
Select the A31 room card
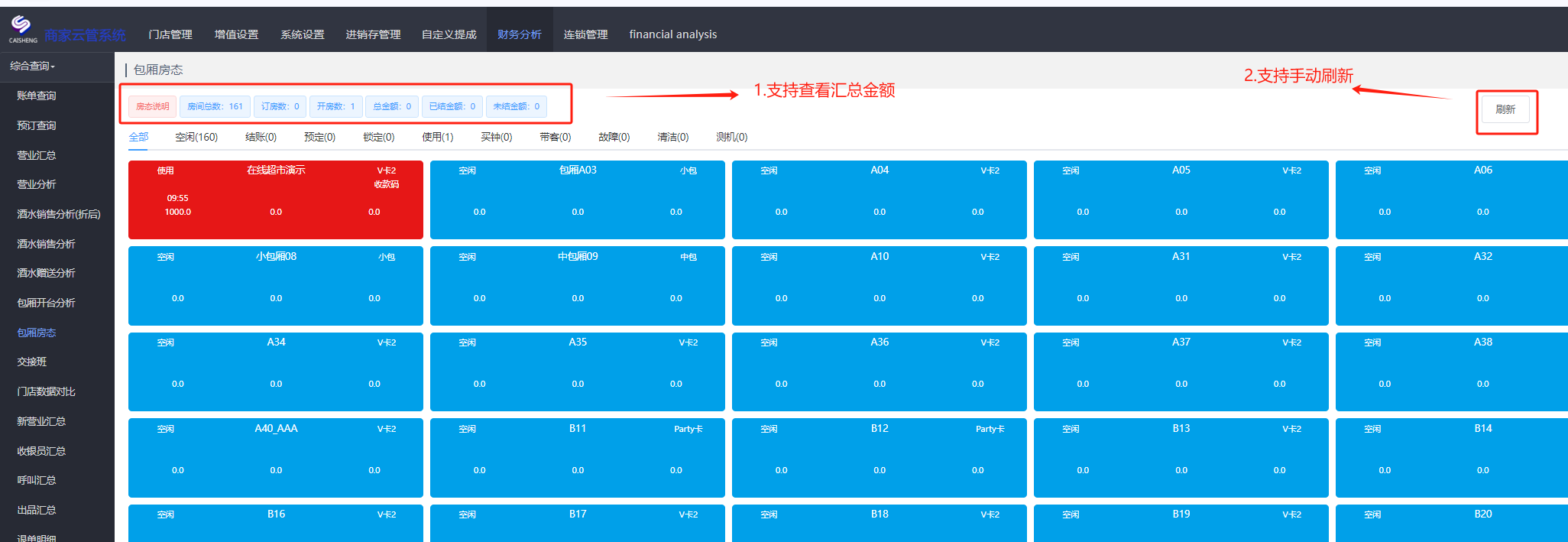tap(1181, 286)
